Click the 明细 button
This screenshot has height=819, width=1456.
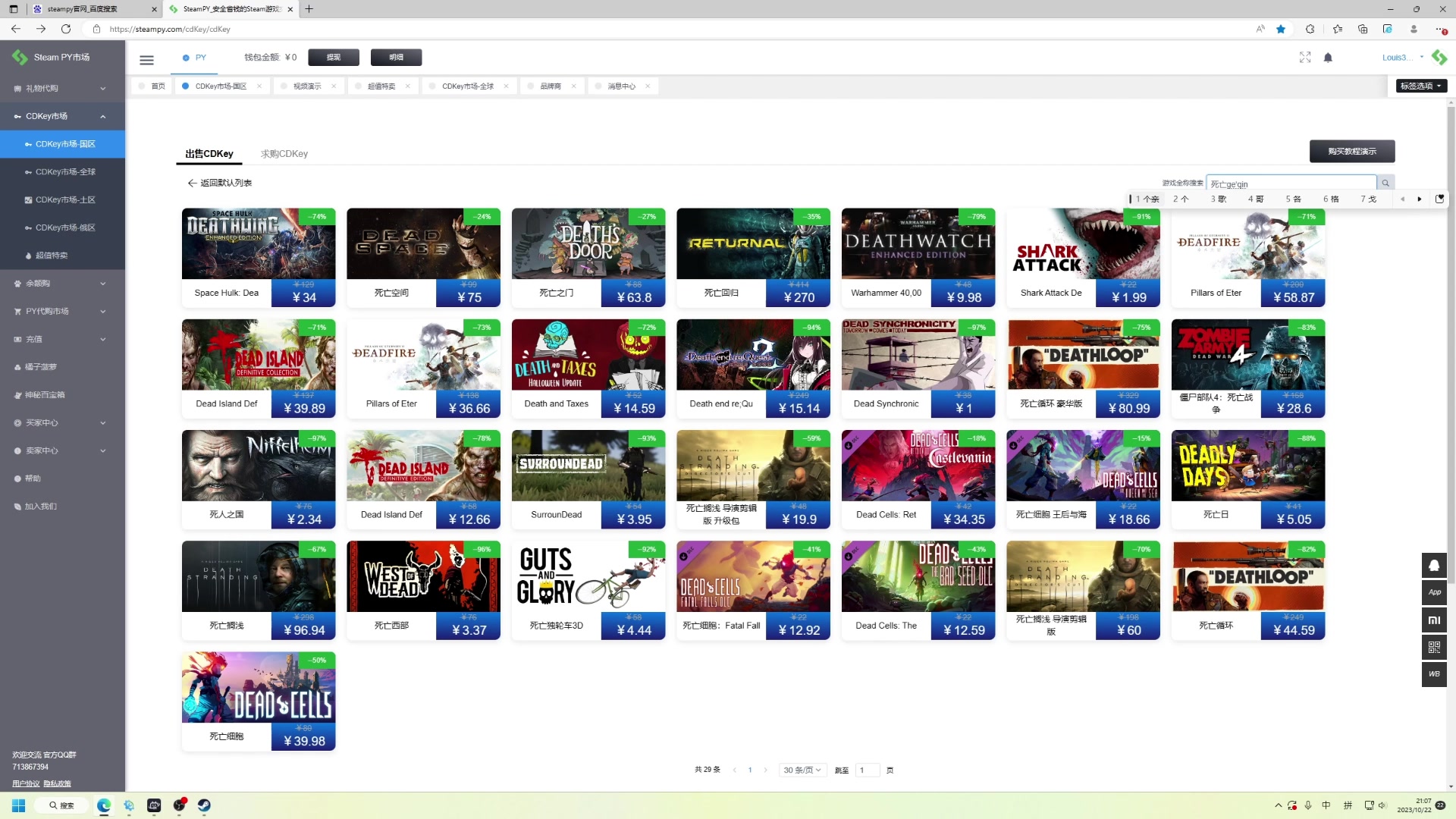click(396, 58)
